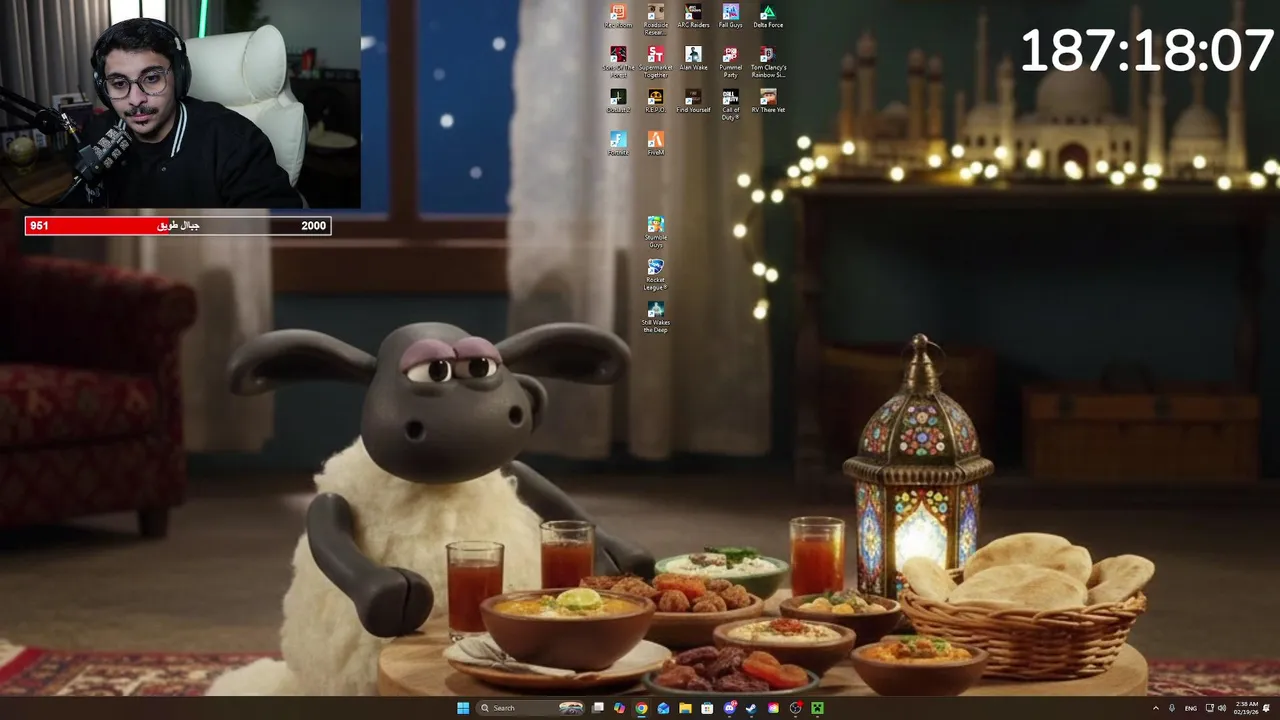Click the red goal progress bar

coord(178,226)
